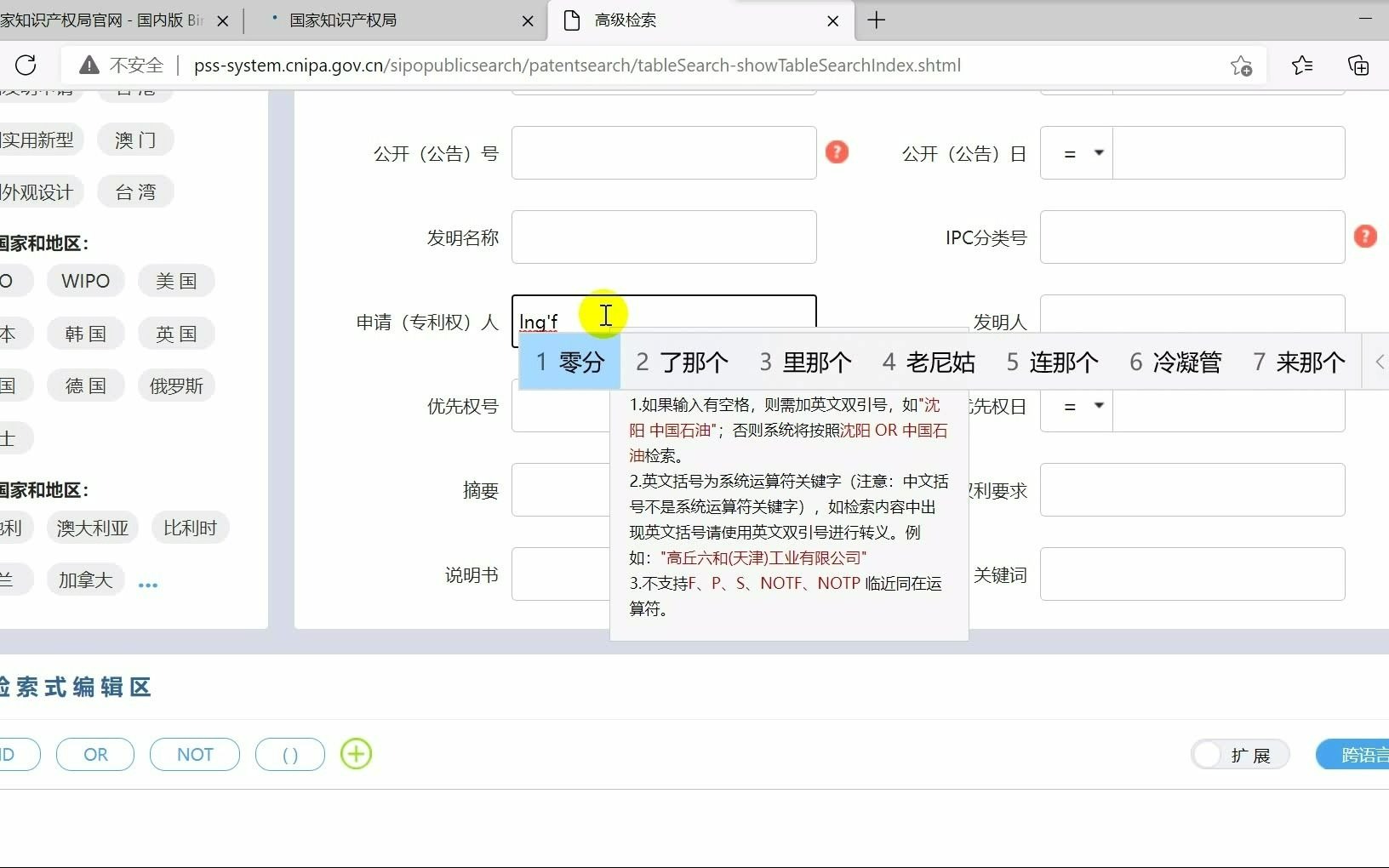Click the 发明名称 input field
The width and height of the screenshot is (1389, 868).
pos(664,237)
